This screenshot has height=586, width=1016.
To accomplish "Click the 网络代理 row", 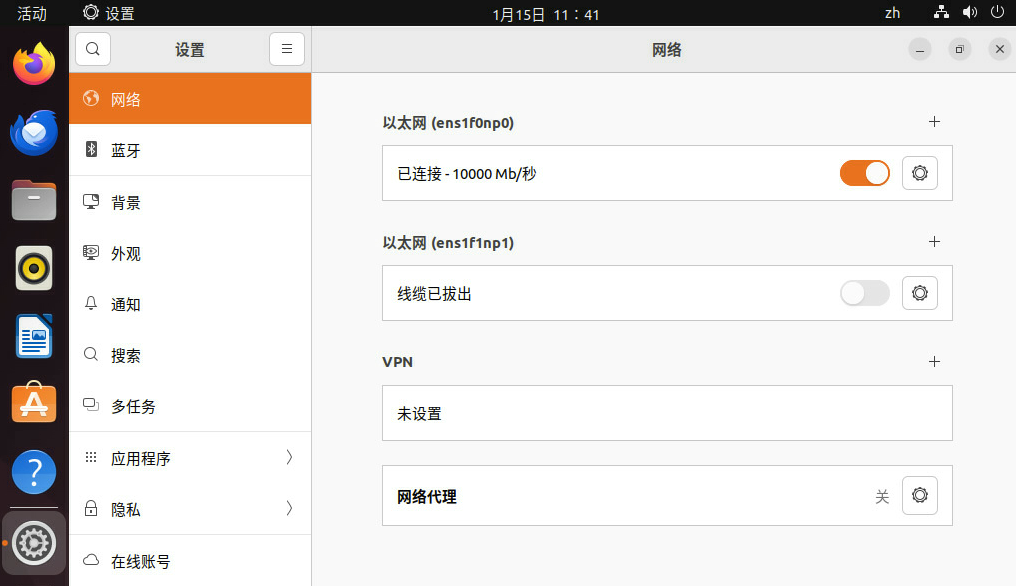I will pos(667,496).
